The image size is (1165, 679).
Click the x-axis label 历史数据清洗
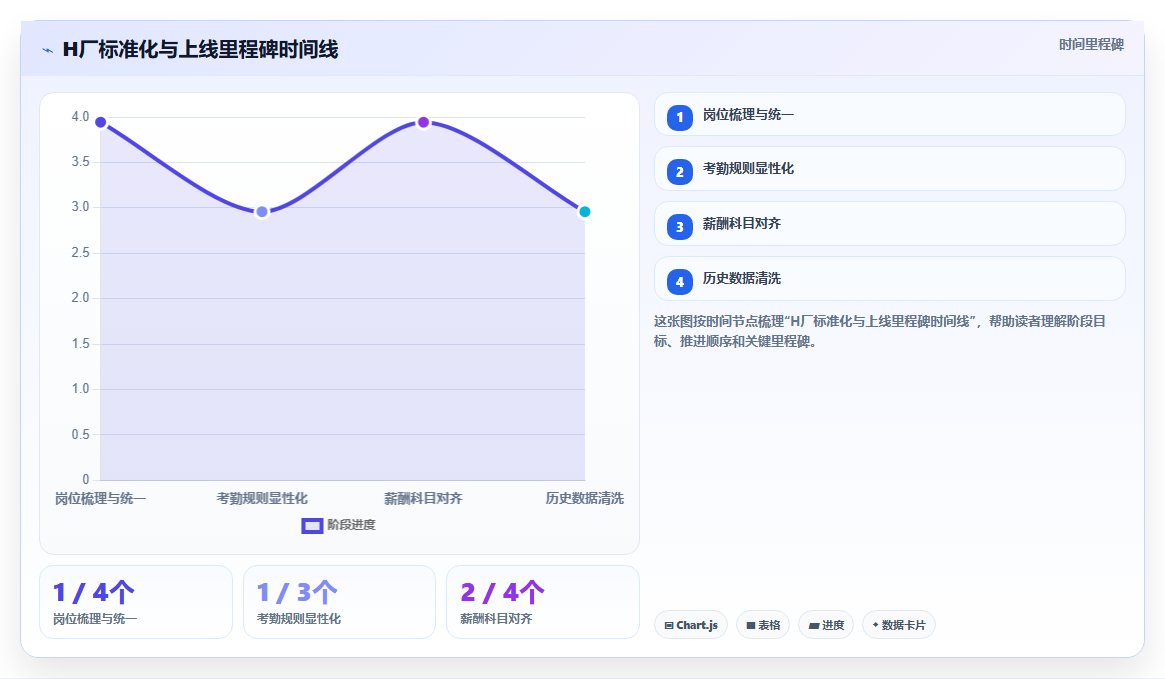coord(585,498)
